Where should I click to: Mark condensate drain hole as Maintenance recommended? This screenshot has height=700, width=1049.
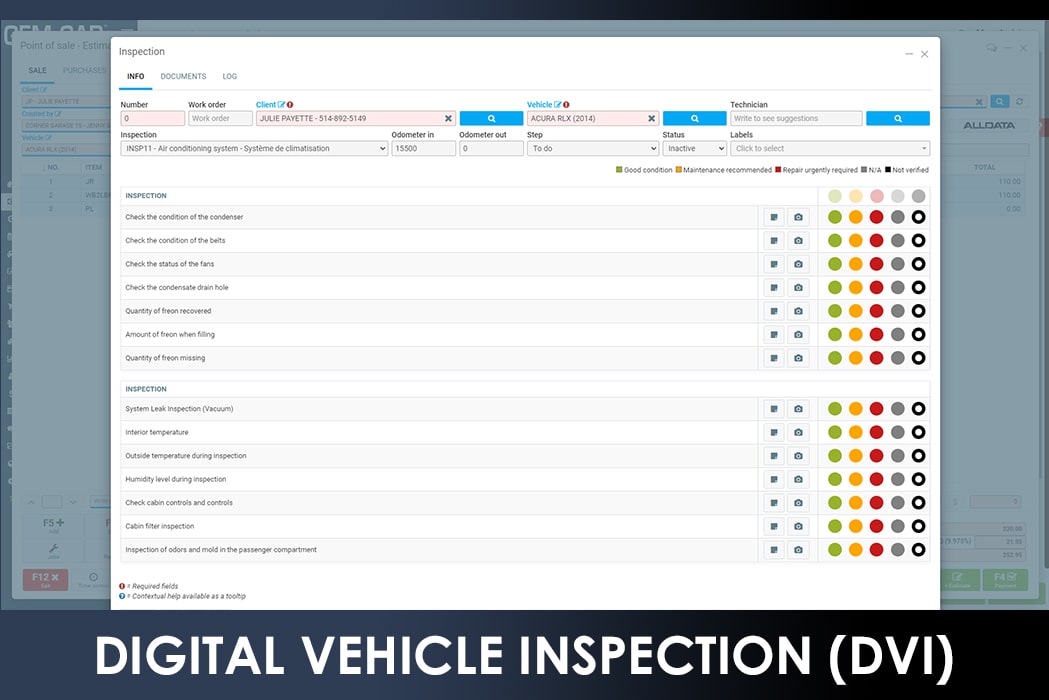pyautogui.click(x=856, y=288)
